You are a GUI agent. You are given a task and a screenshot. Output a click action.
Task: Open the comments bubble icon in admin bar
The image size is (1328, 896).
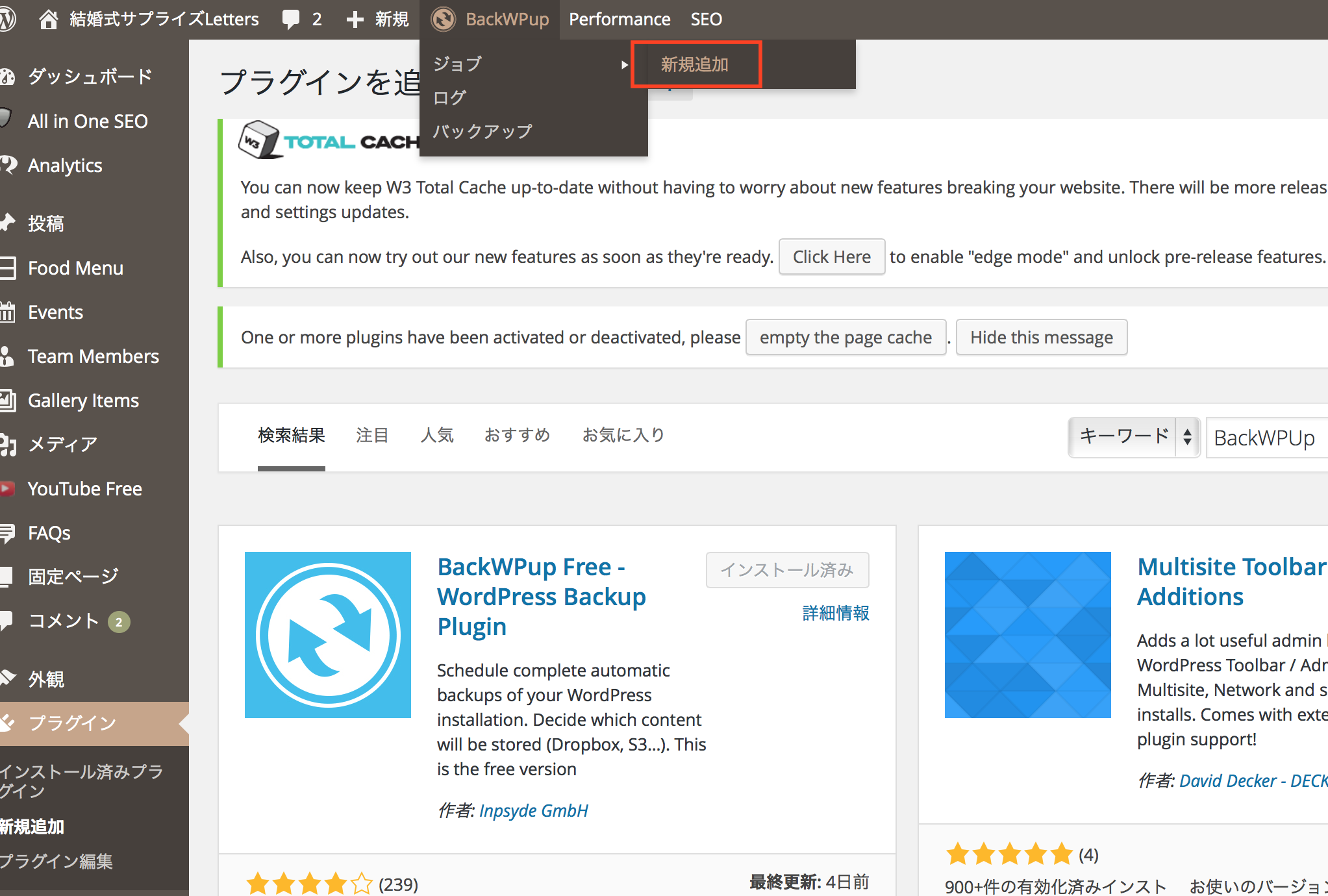[291, 19]
